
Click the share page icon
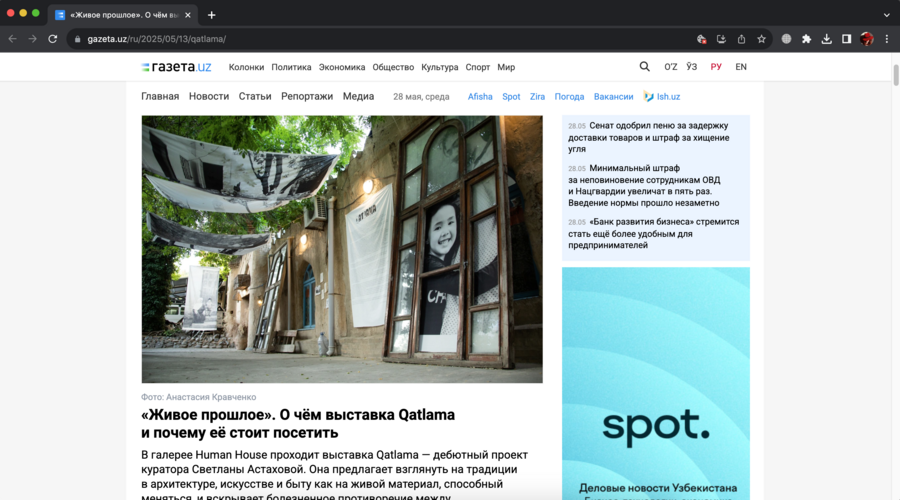click(x=742, y=39)
